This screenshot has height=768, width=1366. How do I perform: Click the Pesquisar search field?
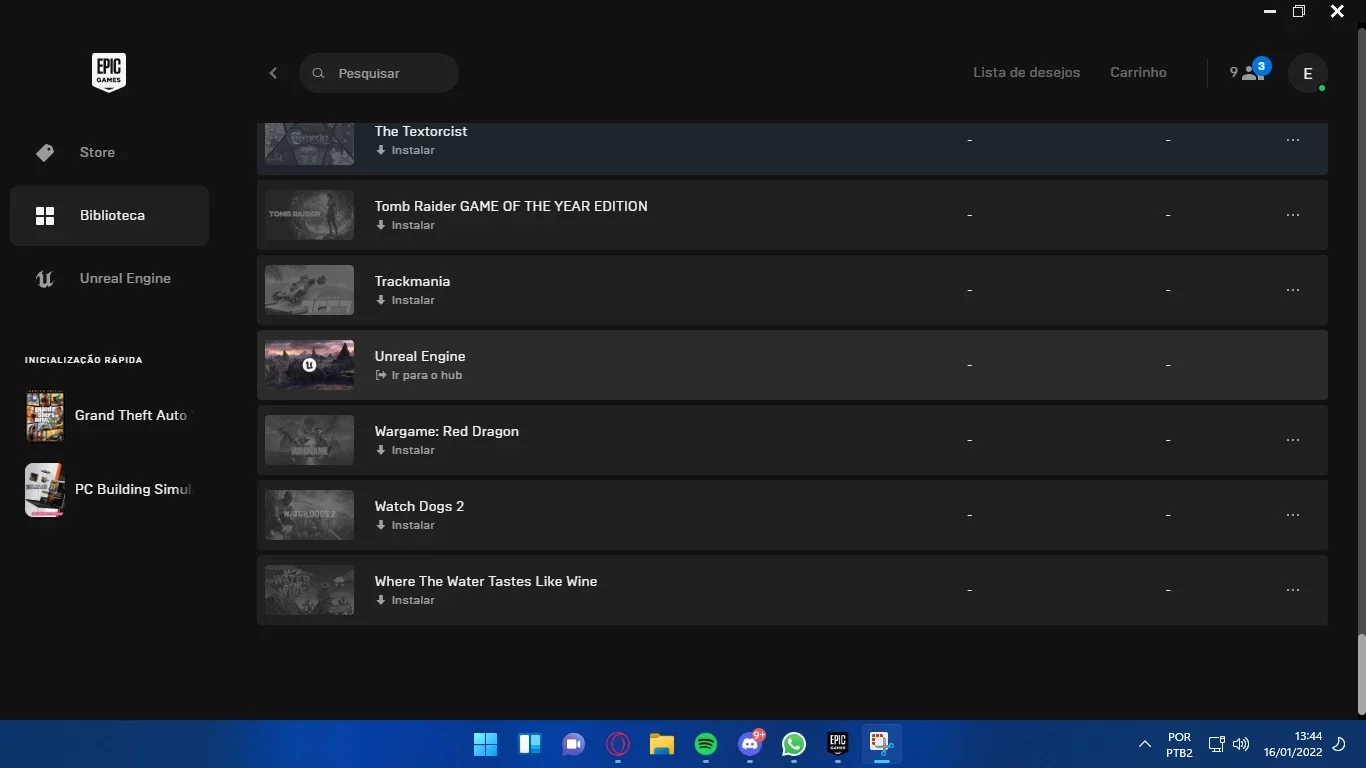tap(379, 73)
